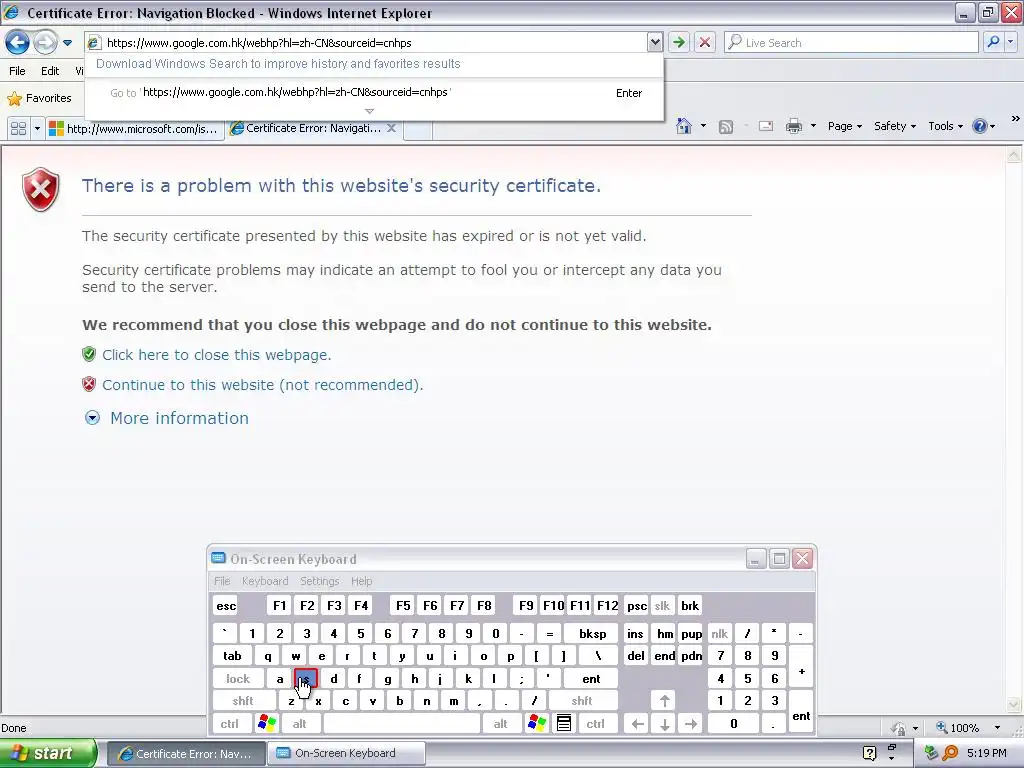Open the Favorites star button

[x=39, y=98]
